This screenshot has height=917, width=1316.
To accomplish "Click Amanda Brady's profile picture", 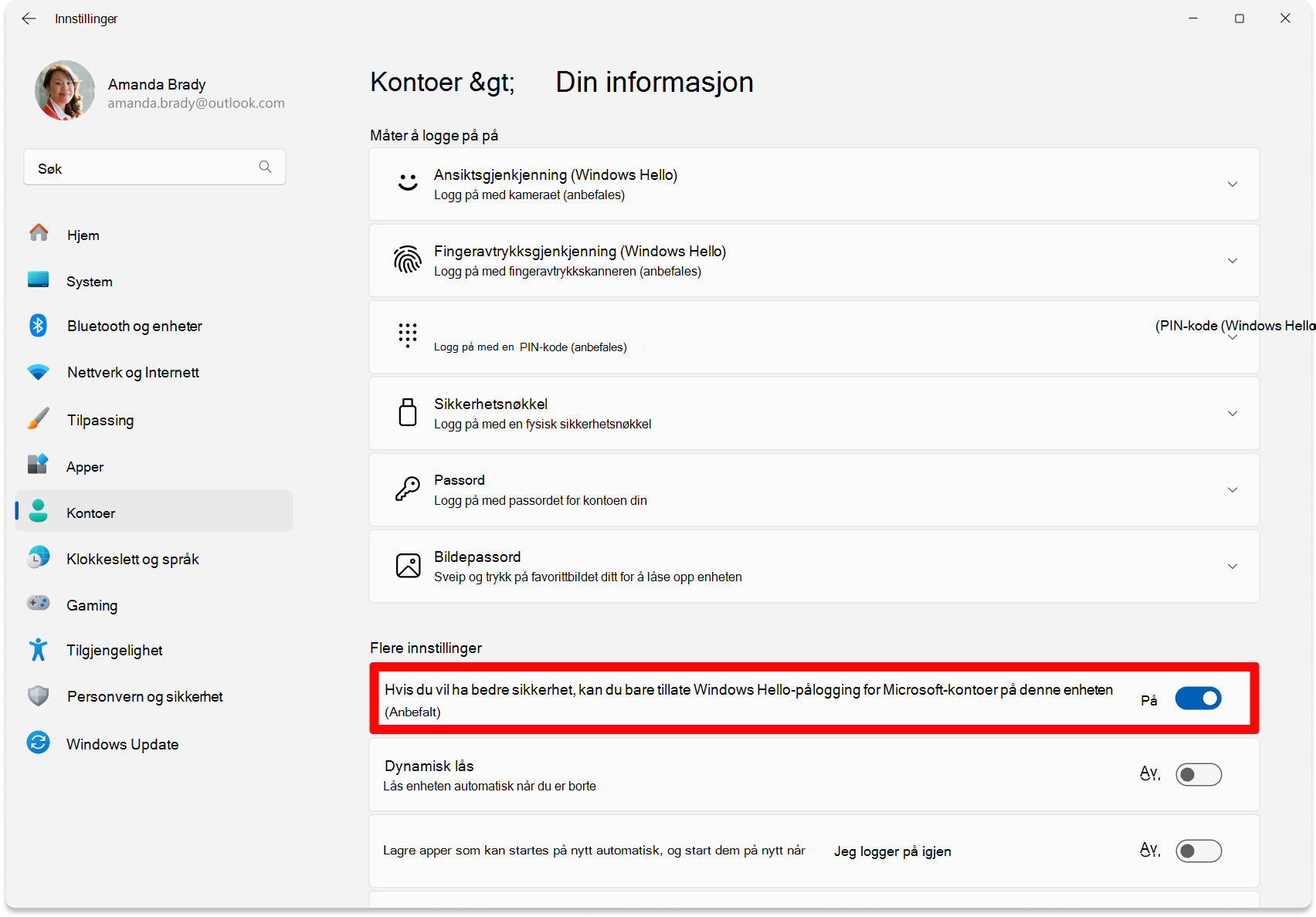I will [65, 90].
